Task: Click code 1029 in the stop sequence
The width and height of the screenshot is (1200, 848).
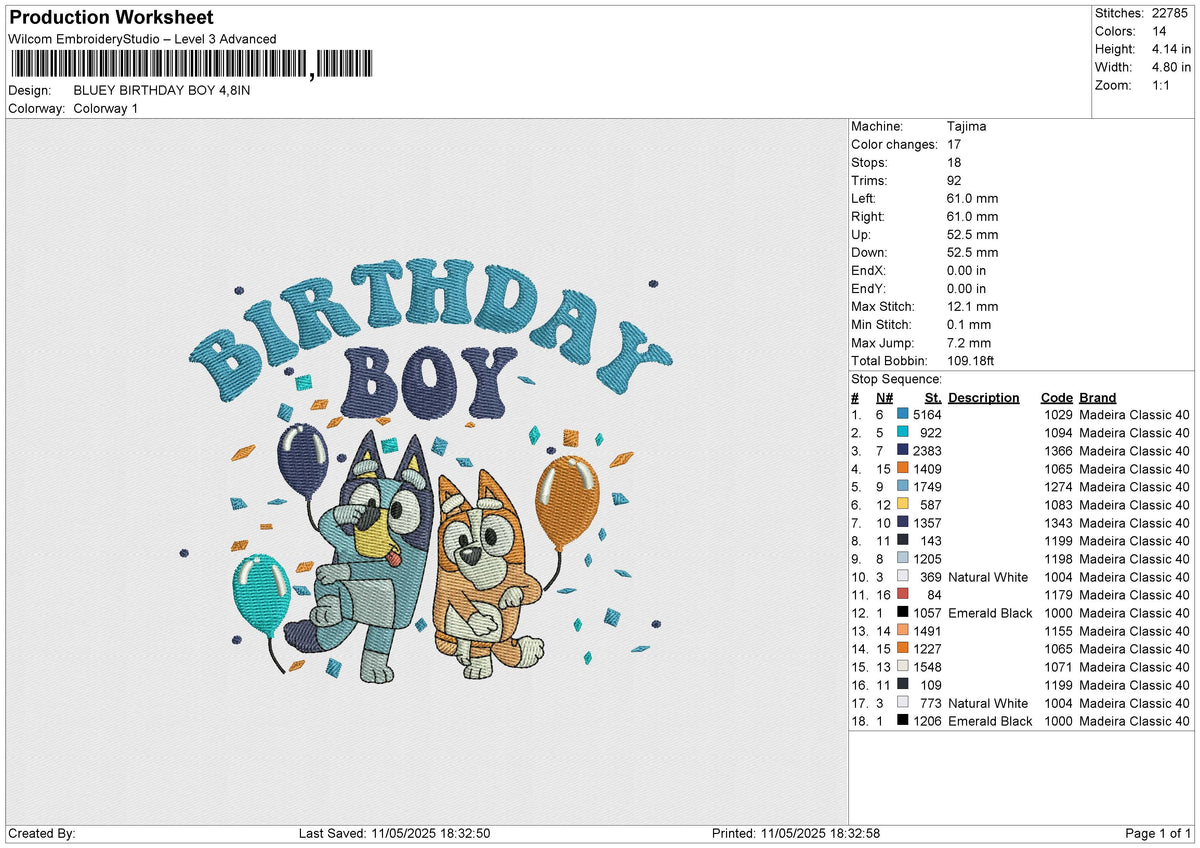Action: click(x=1057, y=414)
